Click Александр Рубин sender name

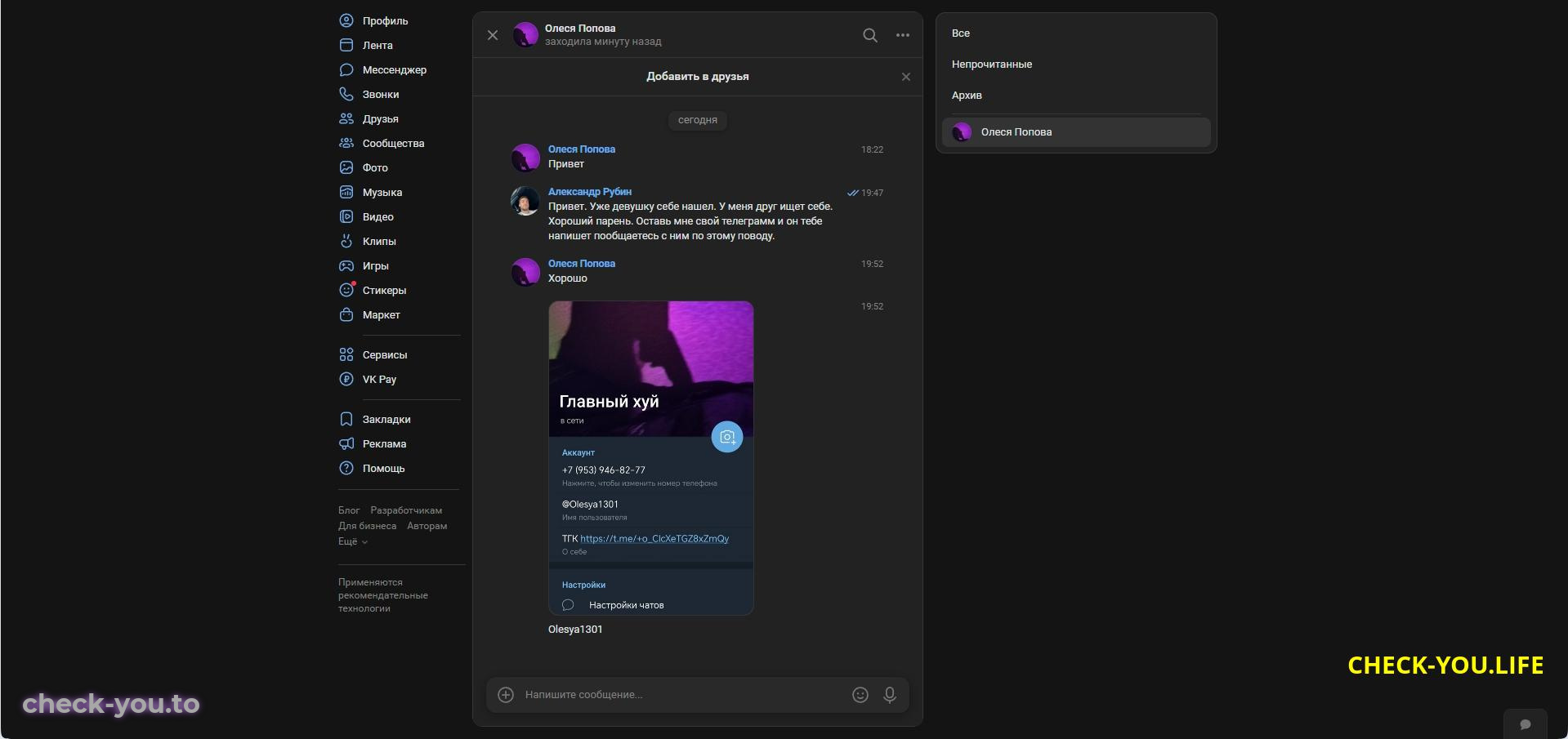tap(590, 192)
